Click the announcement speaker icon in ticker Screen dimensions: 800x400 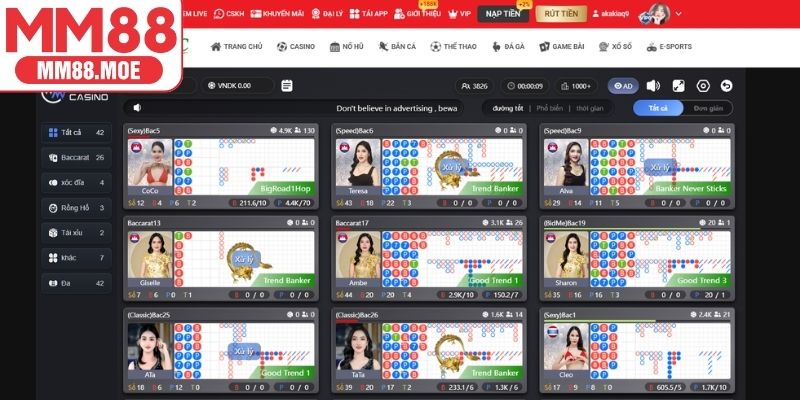(x=137, y=108)
